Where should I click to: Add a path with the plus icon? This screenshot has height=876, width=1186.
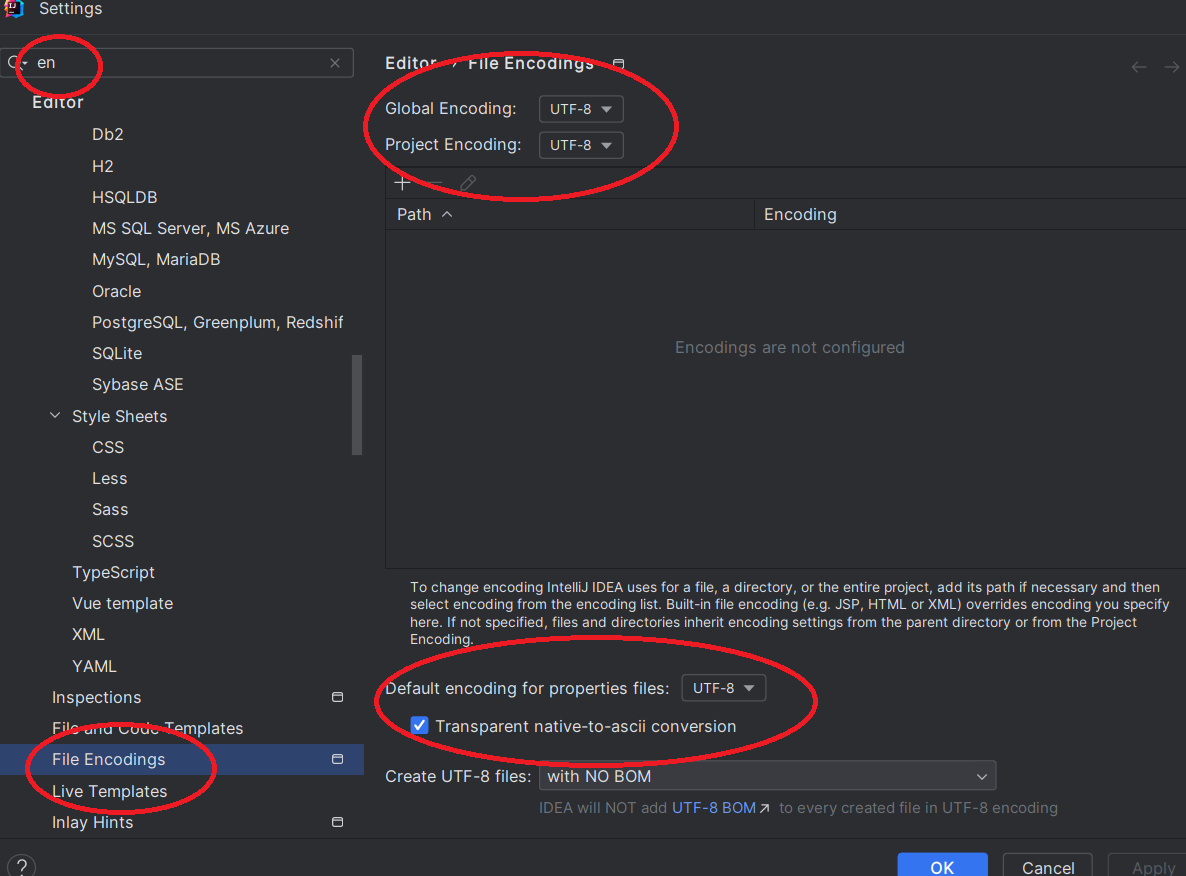(x=402, y=183)
